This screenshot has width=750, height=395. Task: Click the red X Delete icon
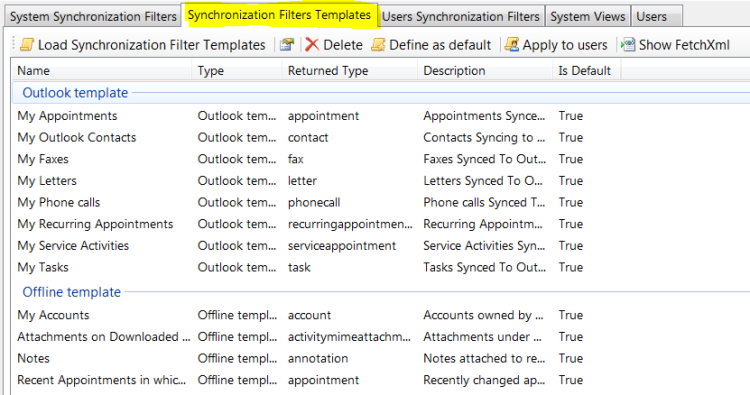[x=312, y=44]
